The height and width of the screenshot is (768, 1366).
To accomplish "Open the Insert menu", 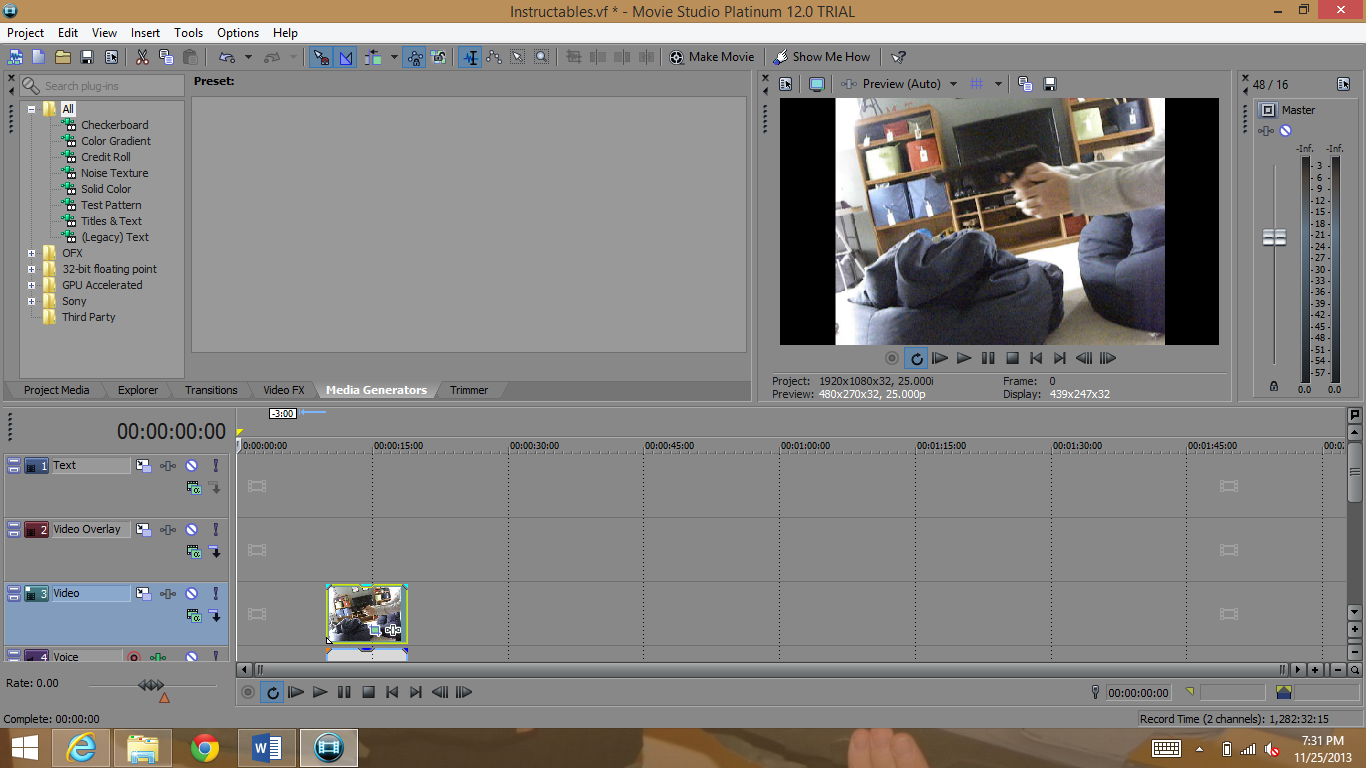I will (x=145, y=33).
